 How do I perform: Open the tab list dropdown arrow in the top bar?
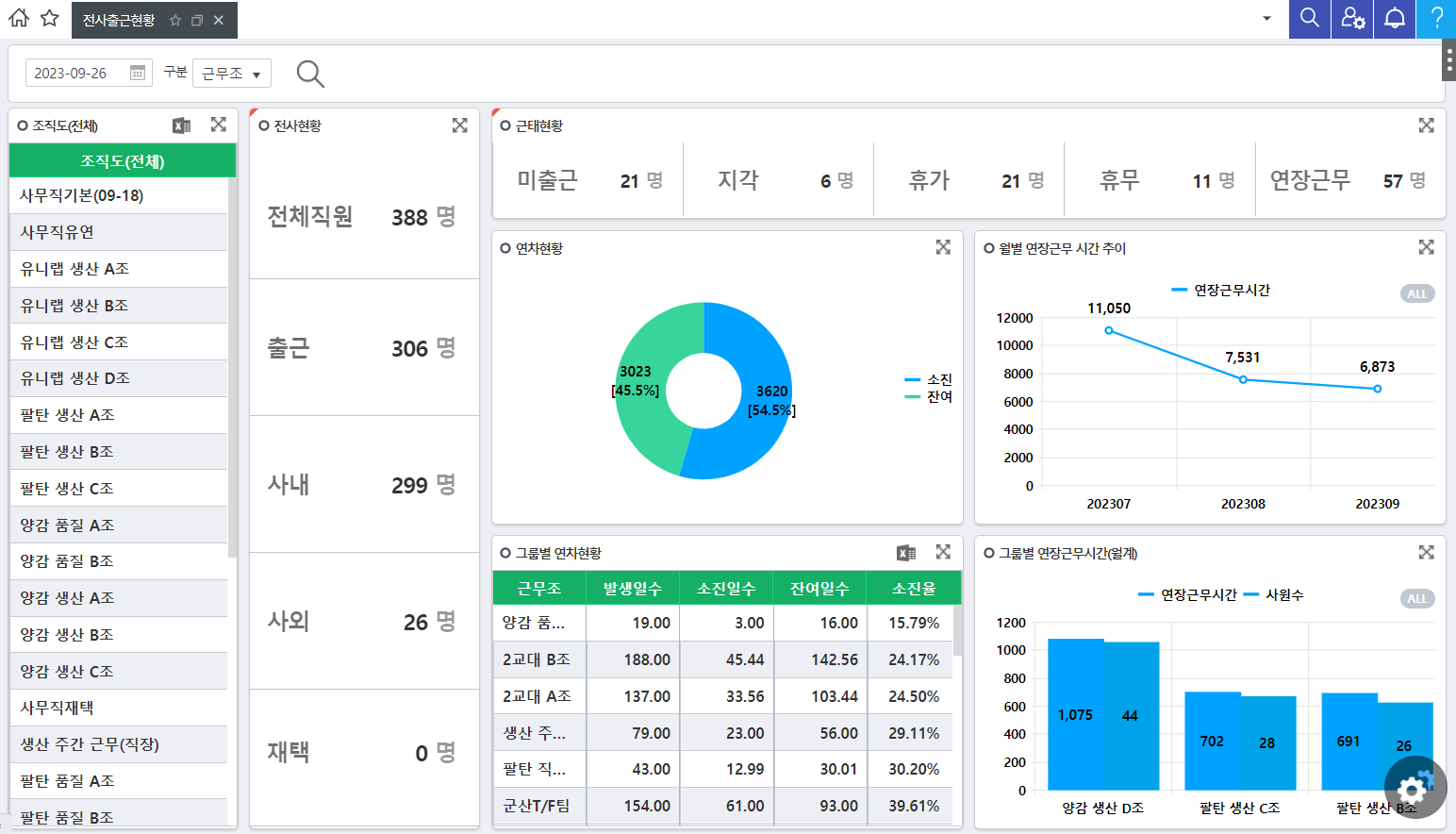click(1266, 18)
